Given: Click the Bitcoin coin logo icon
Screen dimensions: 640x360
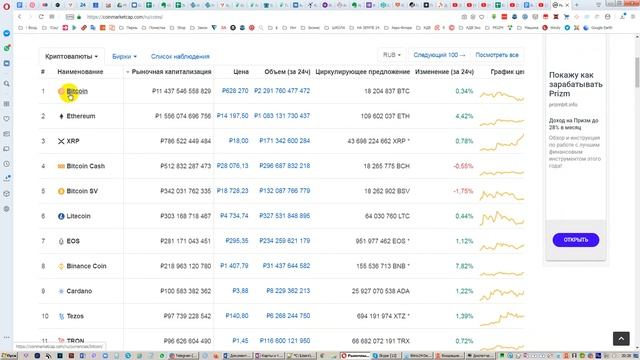Looking at the screenshot, I should tap(61, 91).
